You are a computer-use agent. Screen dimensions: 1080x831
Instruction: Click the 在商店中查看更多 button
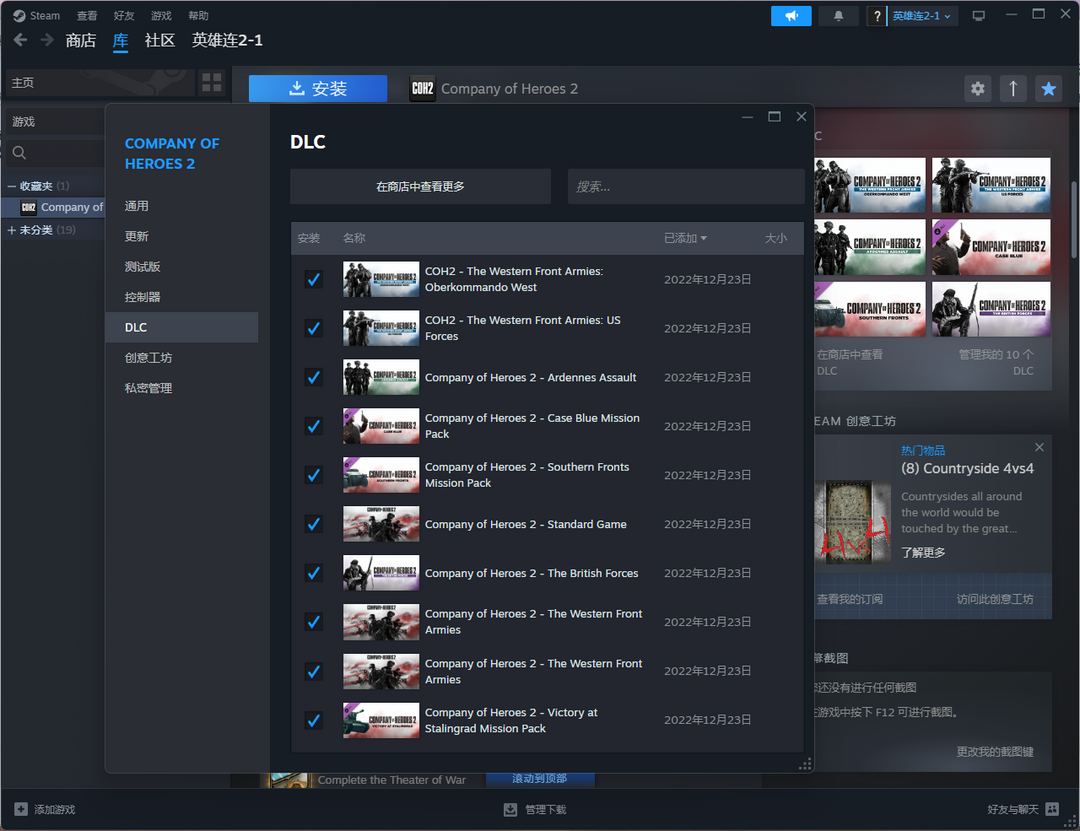(420, 187)
